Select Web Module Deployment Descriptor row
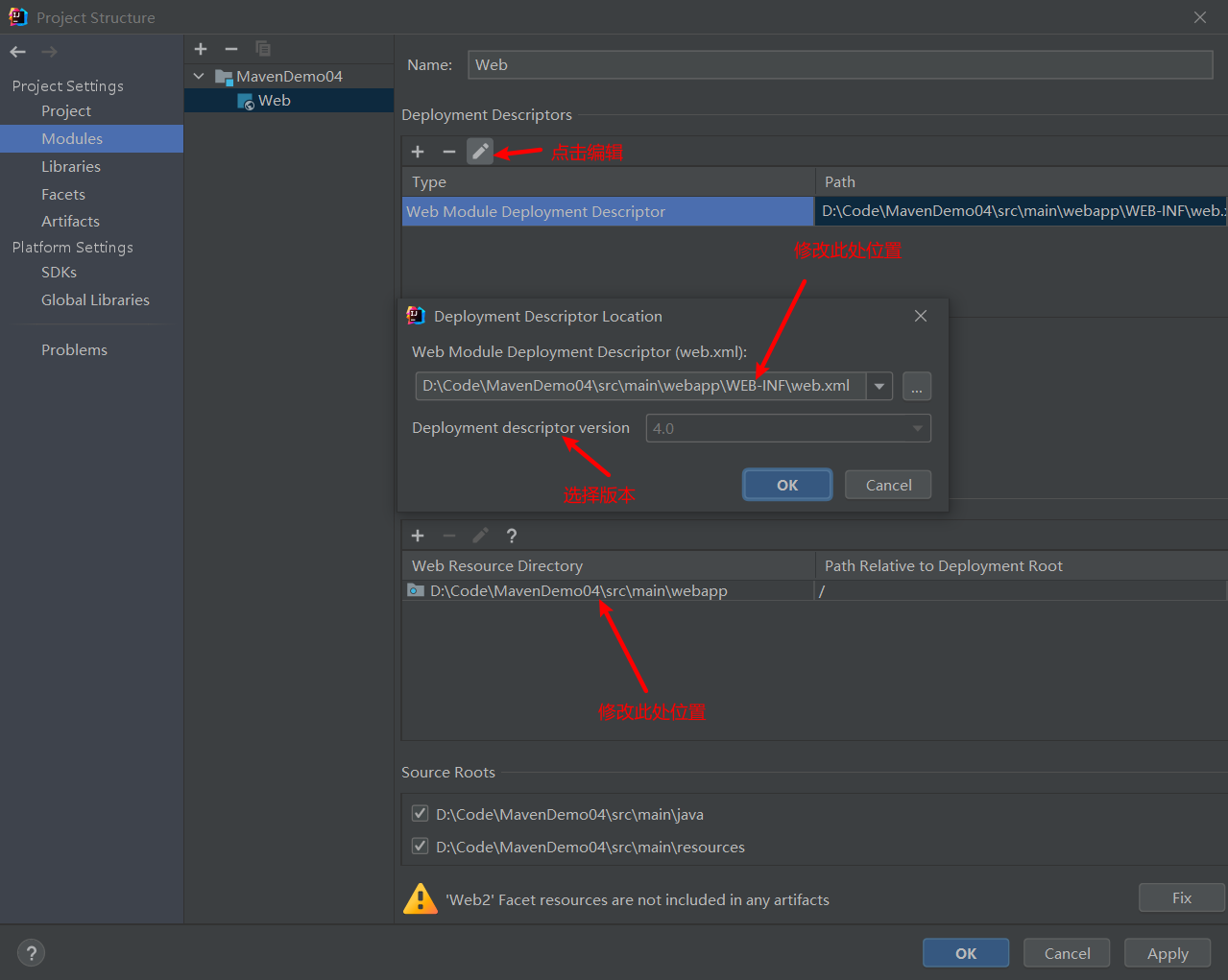Screen dimensions: 1228x980 click(x=608, y=211)
